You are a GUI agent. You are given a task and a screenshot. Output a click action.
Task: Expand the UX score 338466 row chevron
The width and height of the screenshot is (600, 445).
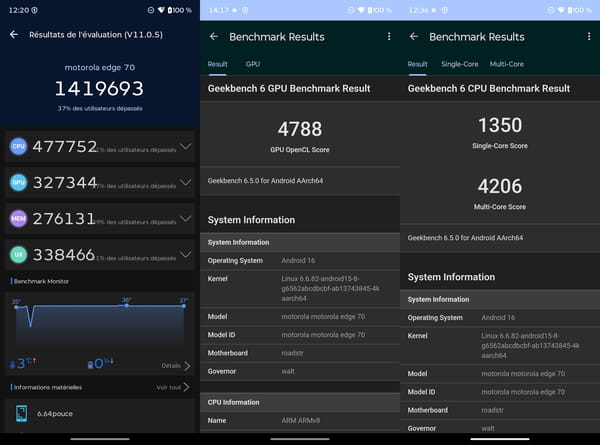pos(185,255)
